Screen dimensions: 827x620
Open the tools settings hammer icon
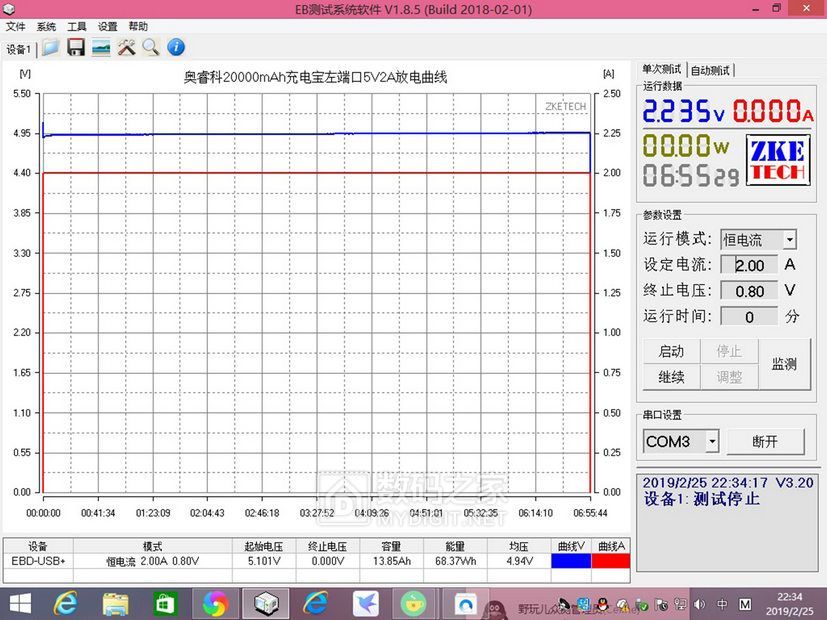pyautogui.click(x=126, y=47)
